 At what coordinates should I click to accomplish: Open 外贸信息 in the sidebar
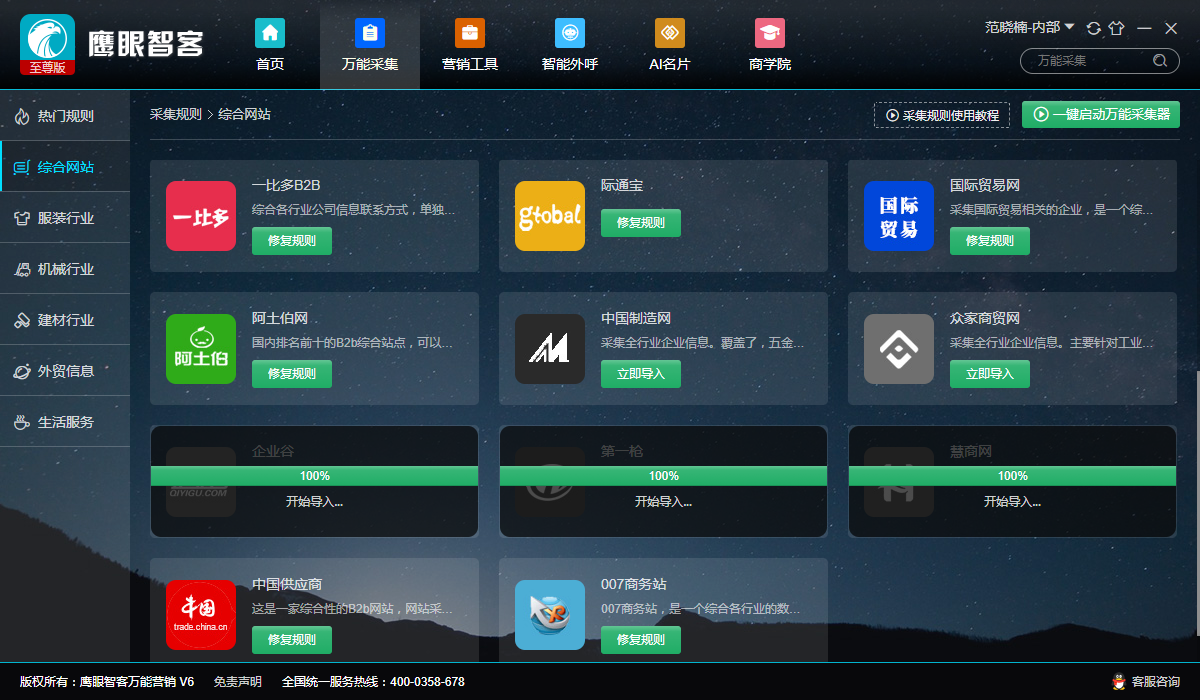(65, 371)
